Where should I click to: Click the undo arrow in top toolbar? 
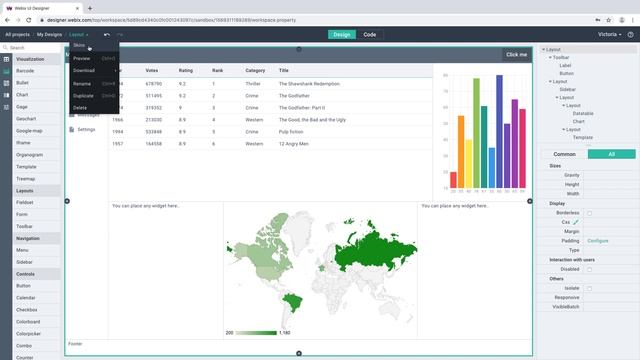[107, 35]
